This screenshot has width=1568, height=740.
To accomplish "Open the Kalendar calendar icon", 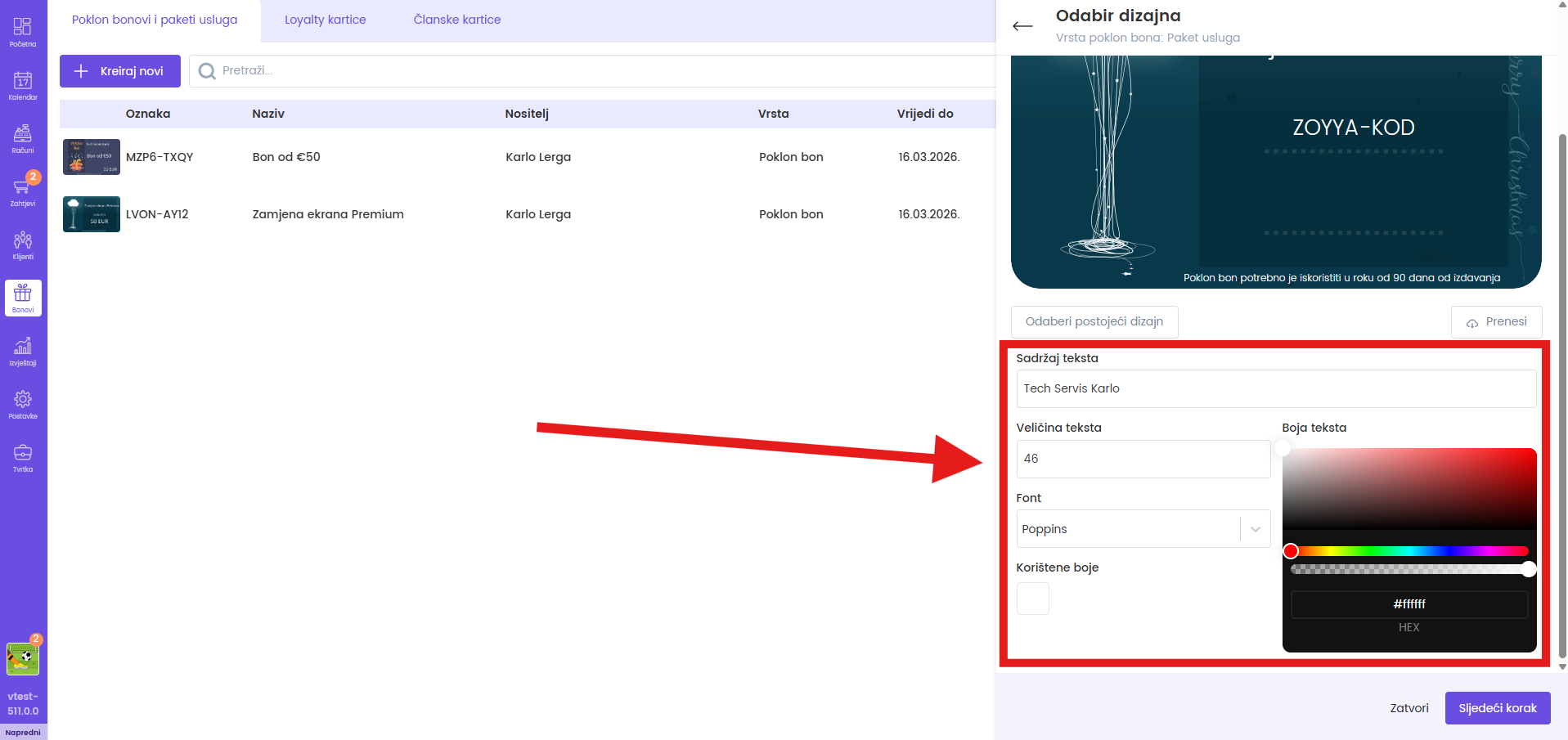I will pos(23,84).
